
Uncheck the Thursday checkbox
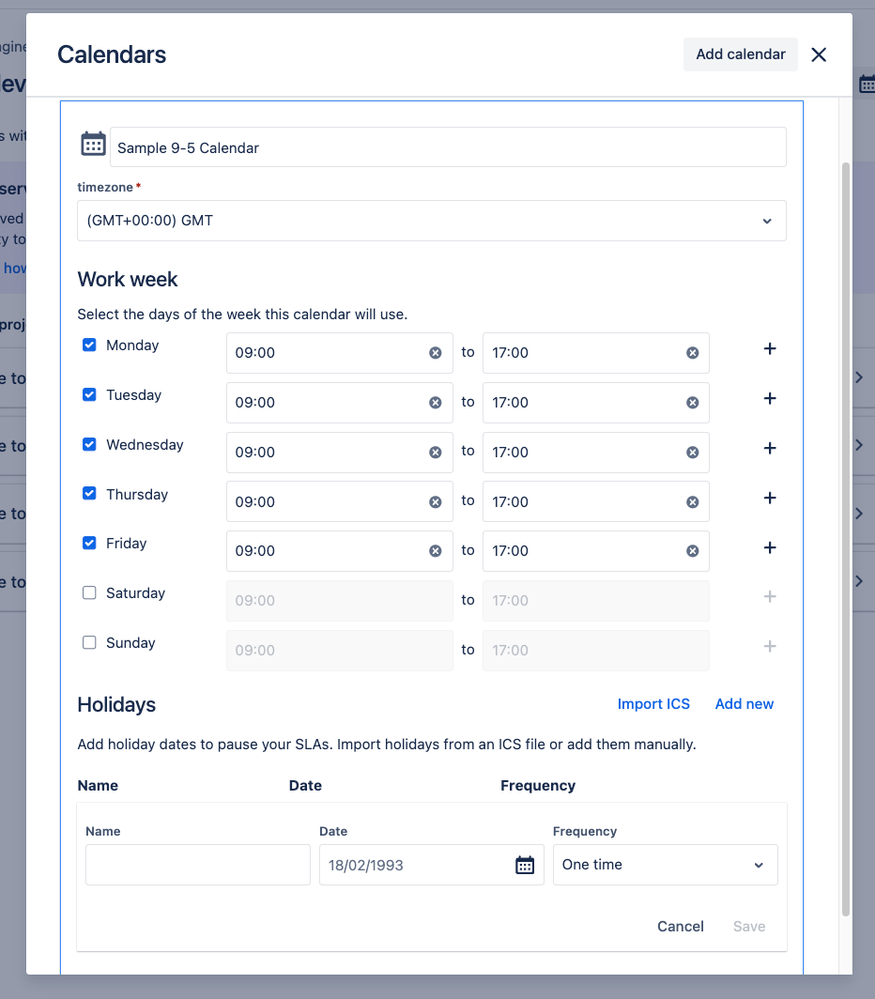[89, 493]
